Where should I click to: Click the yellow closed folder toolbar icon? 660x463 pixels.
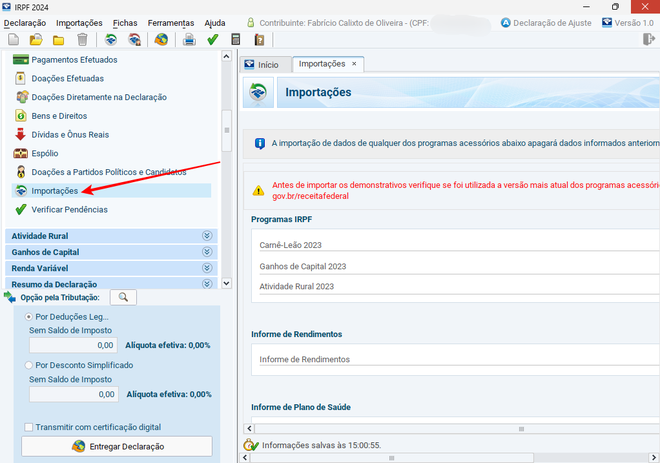59,40
